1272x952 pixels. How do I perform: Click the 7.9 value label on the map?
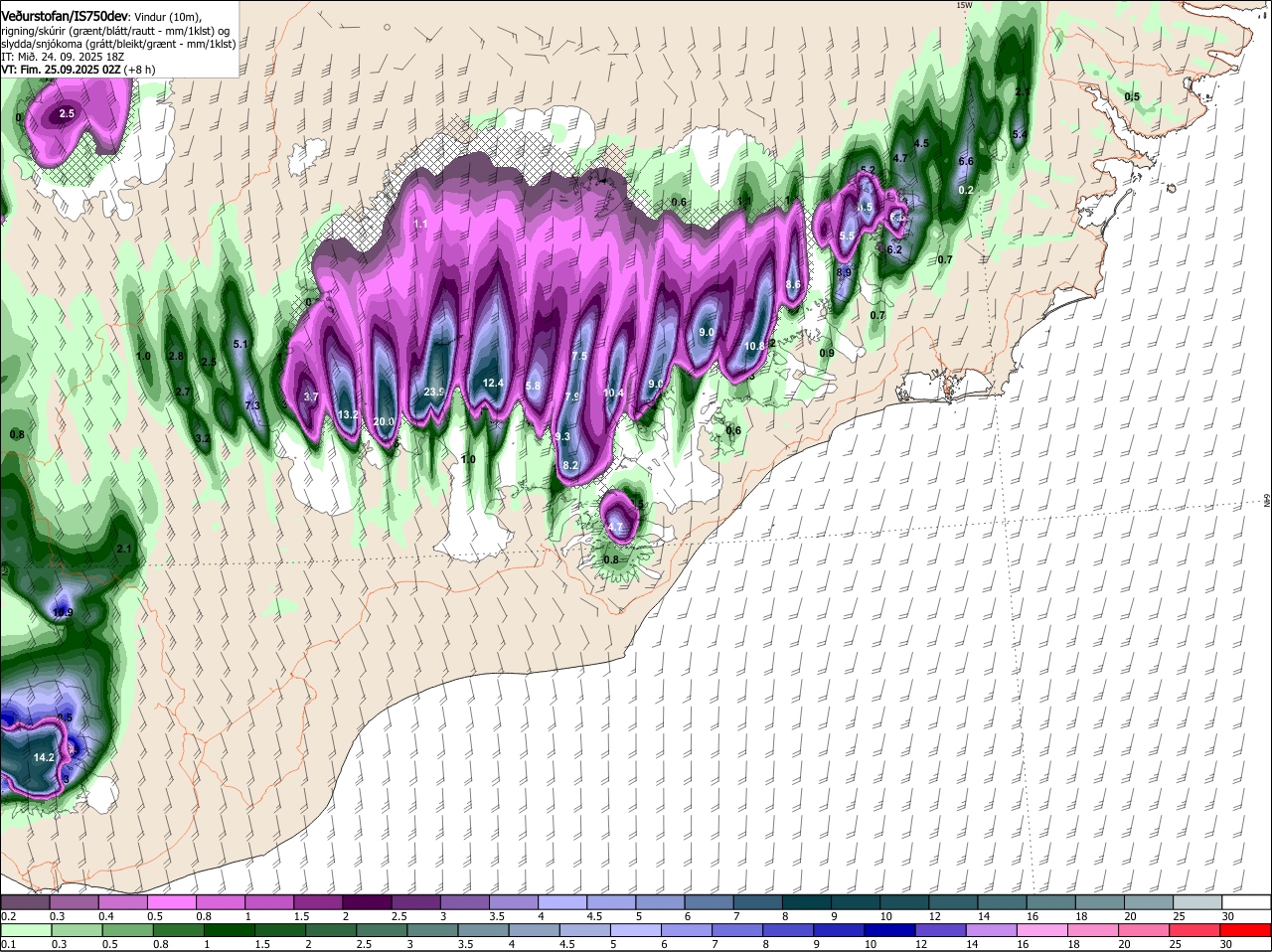point(571,397)
